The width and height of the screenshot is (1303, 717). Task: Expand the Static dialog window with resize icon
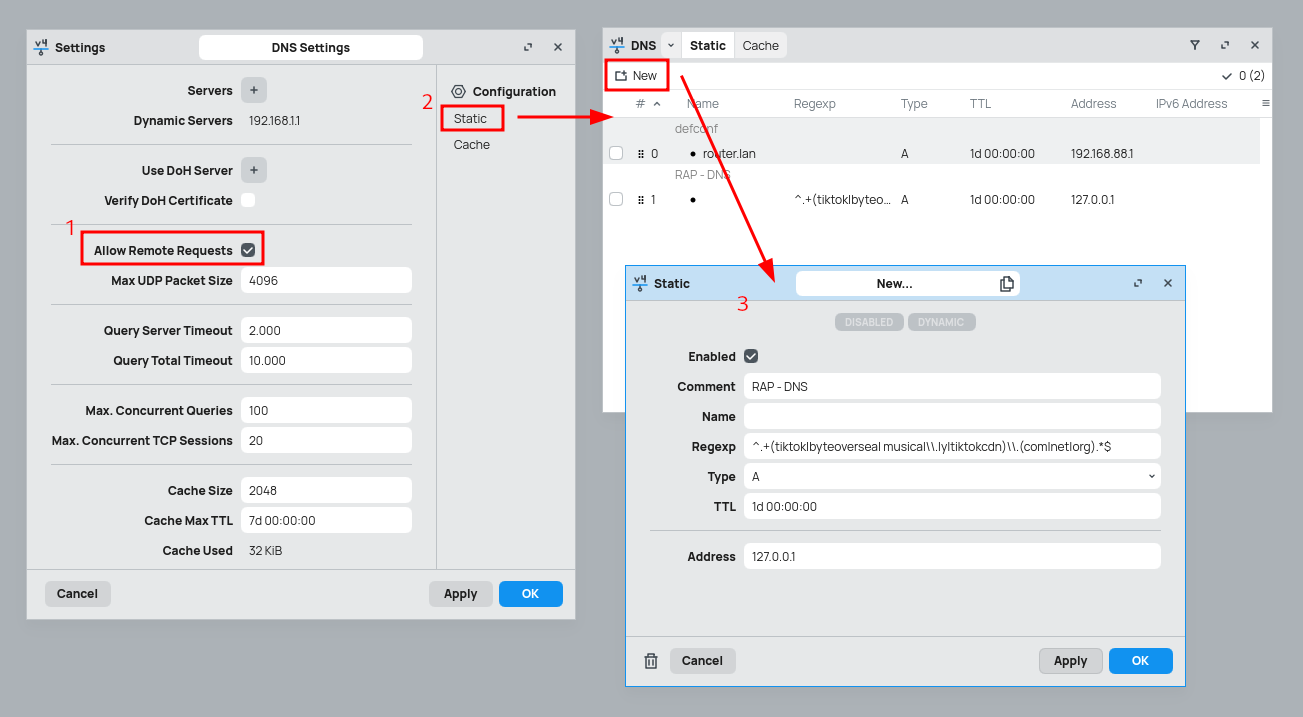[x=1137, y=284]
